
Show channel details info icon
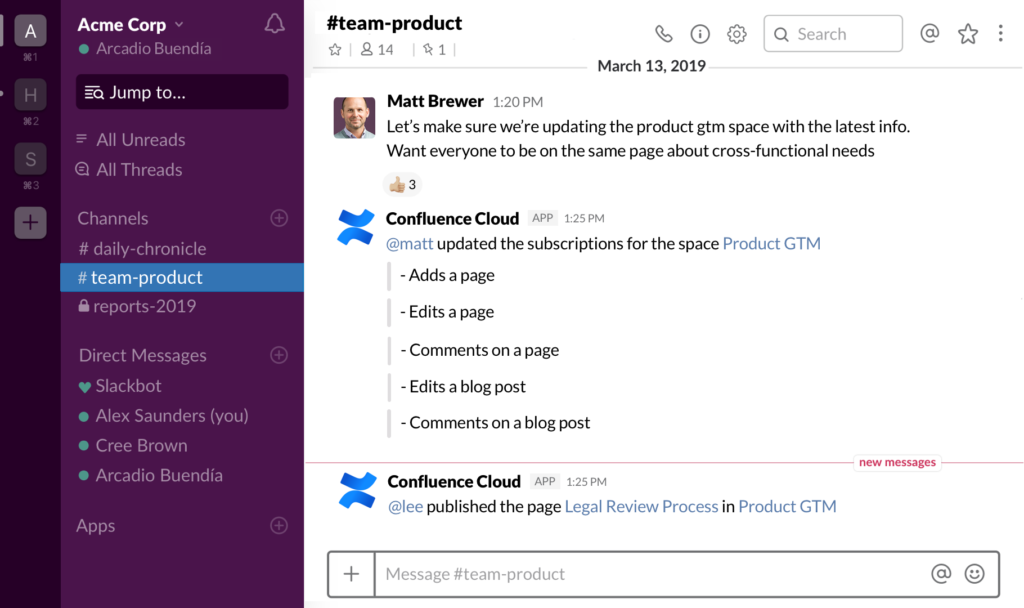click(700, 34)
